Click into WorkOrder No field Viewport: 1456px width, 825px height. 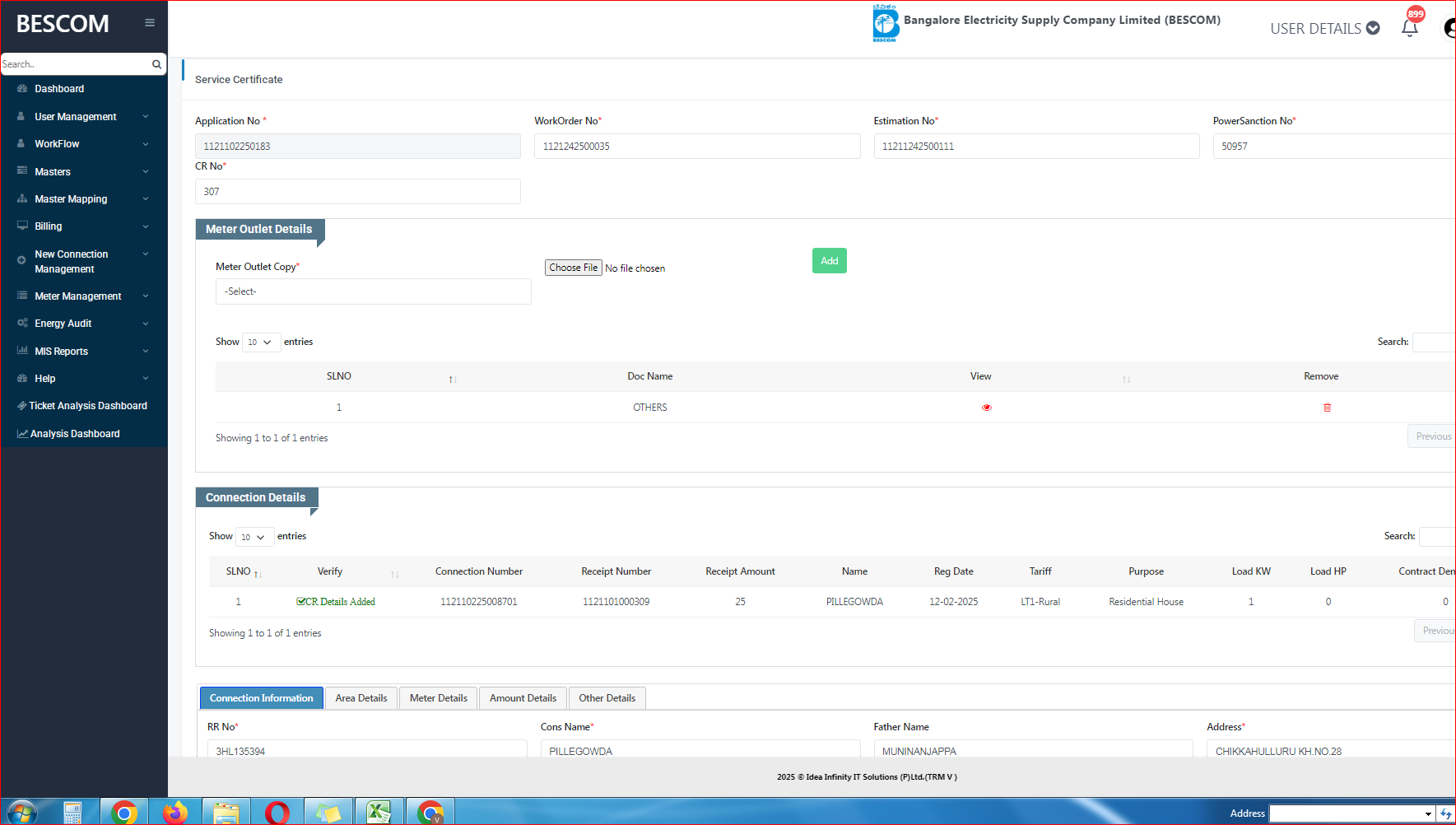[x=697, y=147]
